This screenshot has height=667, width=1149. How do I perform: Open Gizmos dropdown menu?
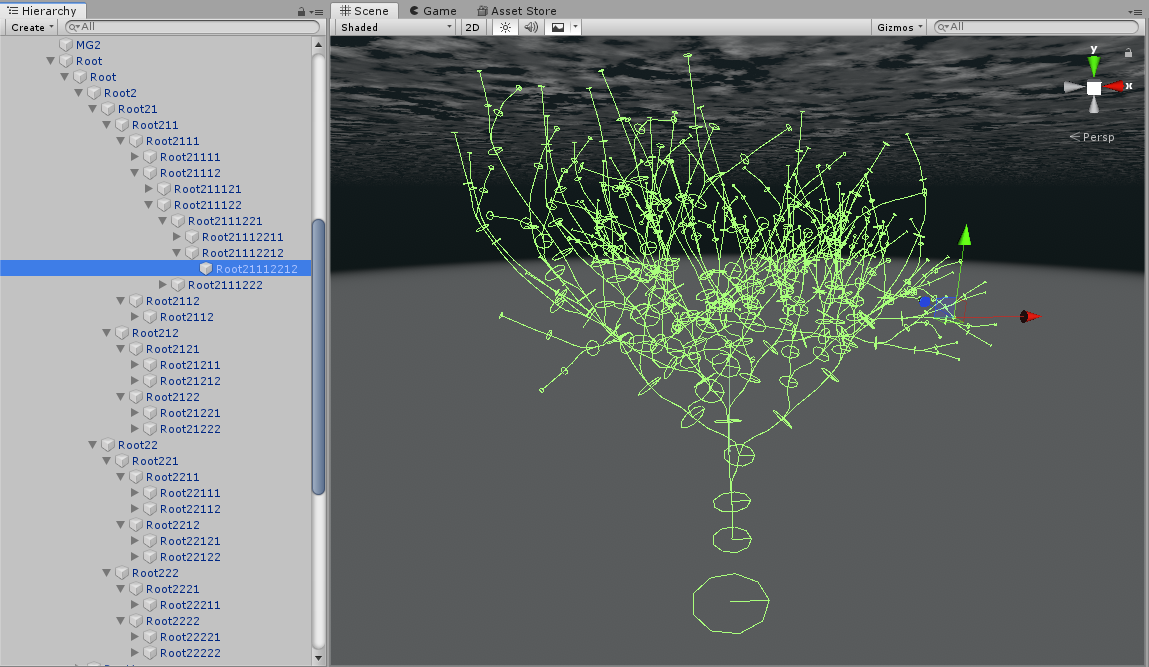point(899,27)
